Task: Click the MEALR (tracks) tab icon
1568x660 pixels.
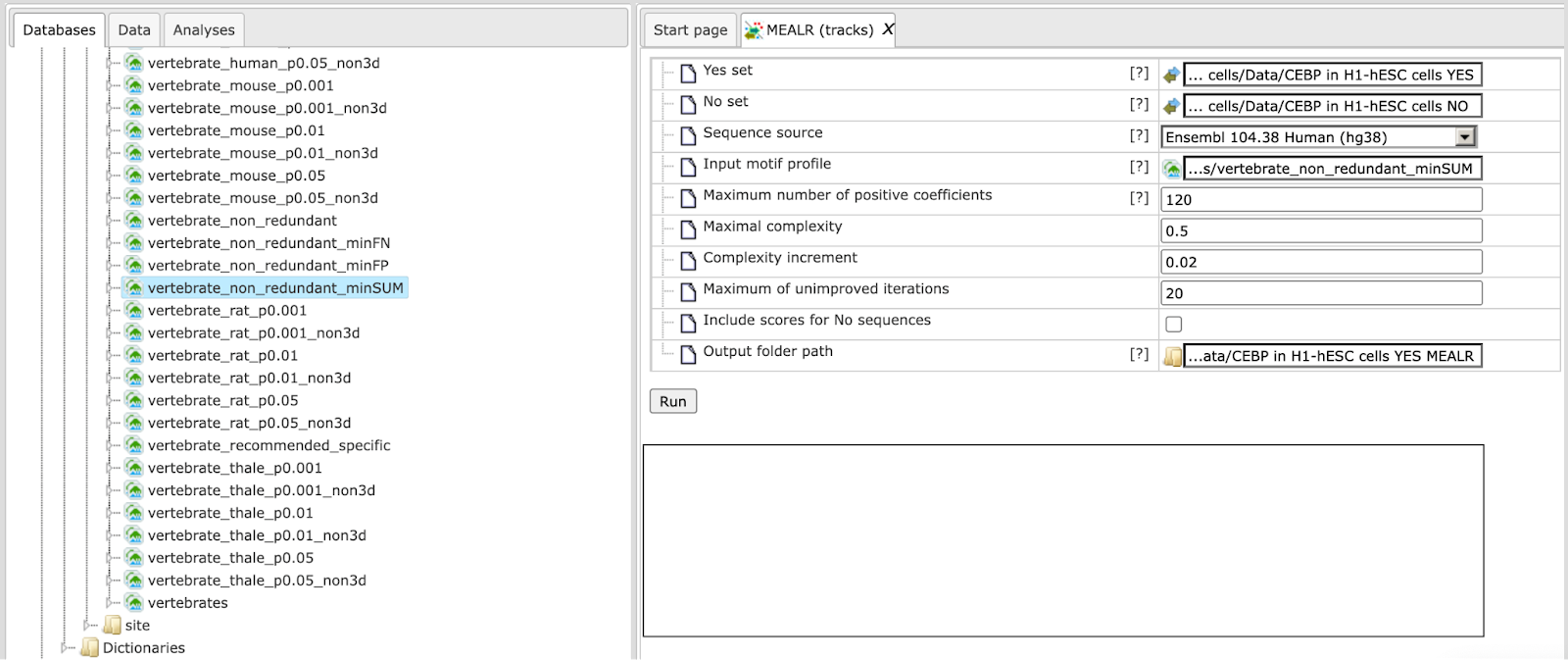Action: pyautogui.click(x=754, y=30)
